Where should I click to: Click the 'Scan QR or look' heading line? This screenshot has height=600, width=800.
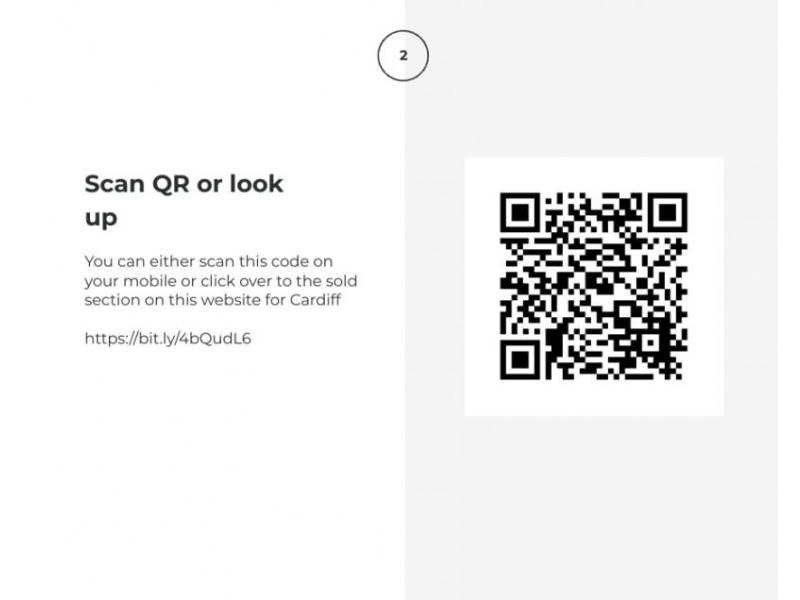184,184
